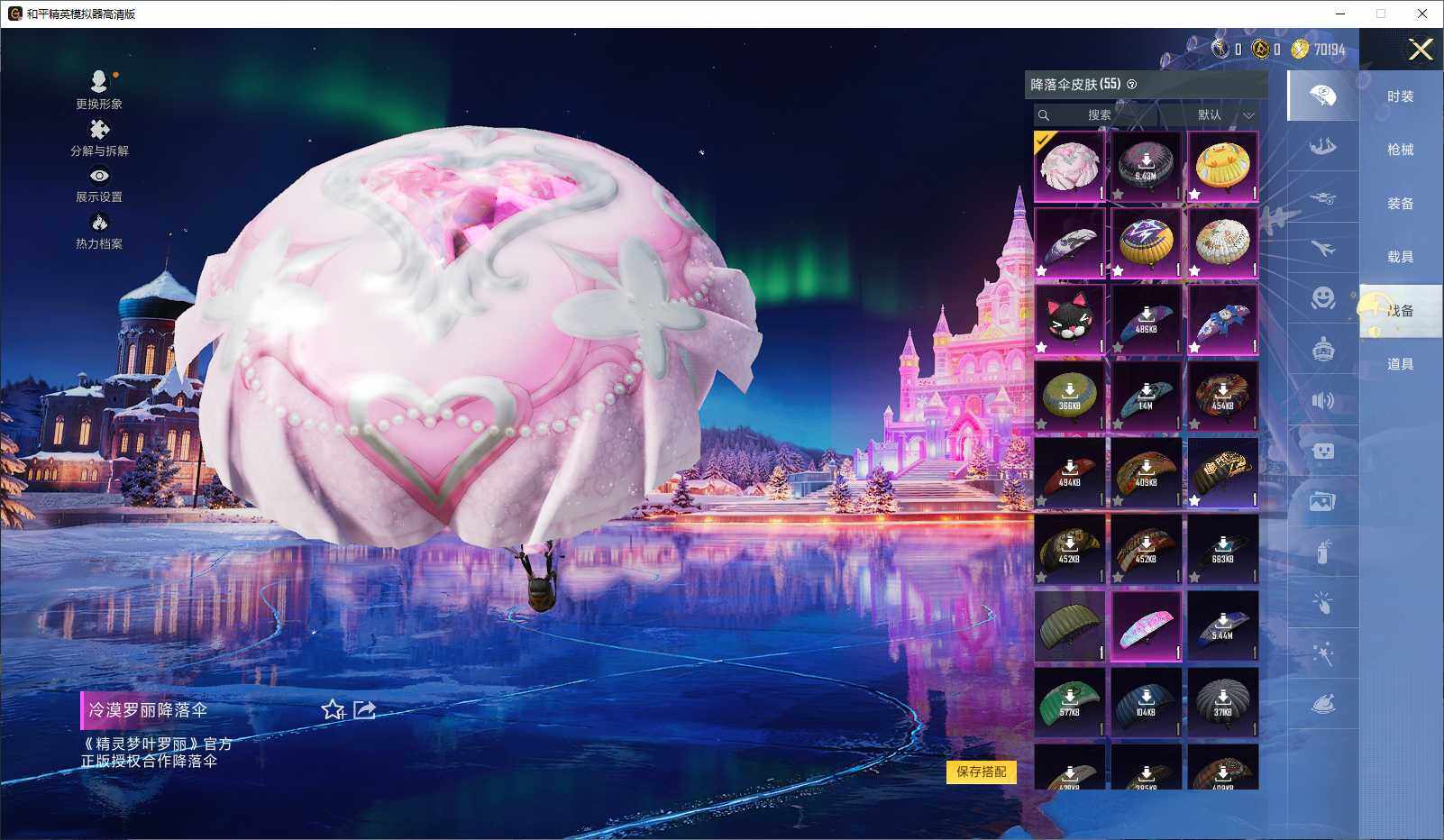Select the smiley emote category icon
1444x840 pixels.
[1322, 298]
